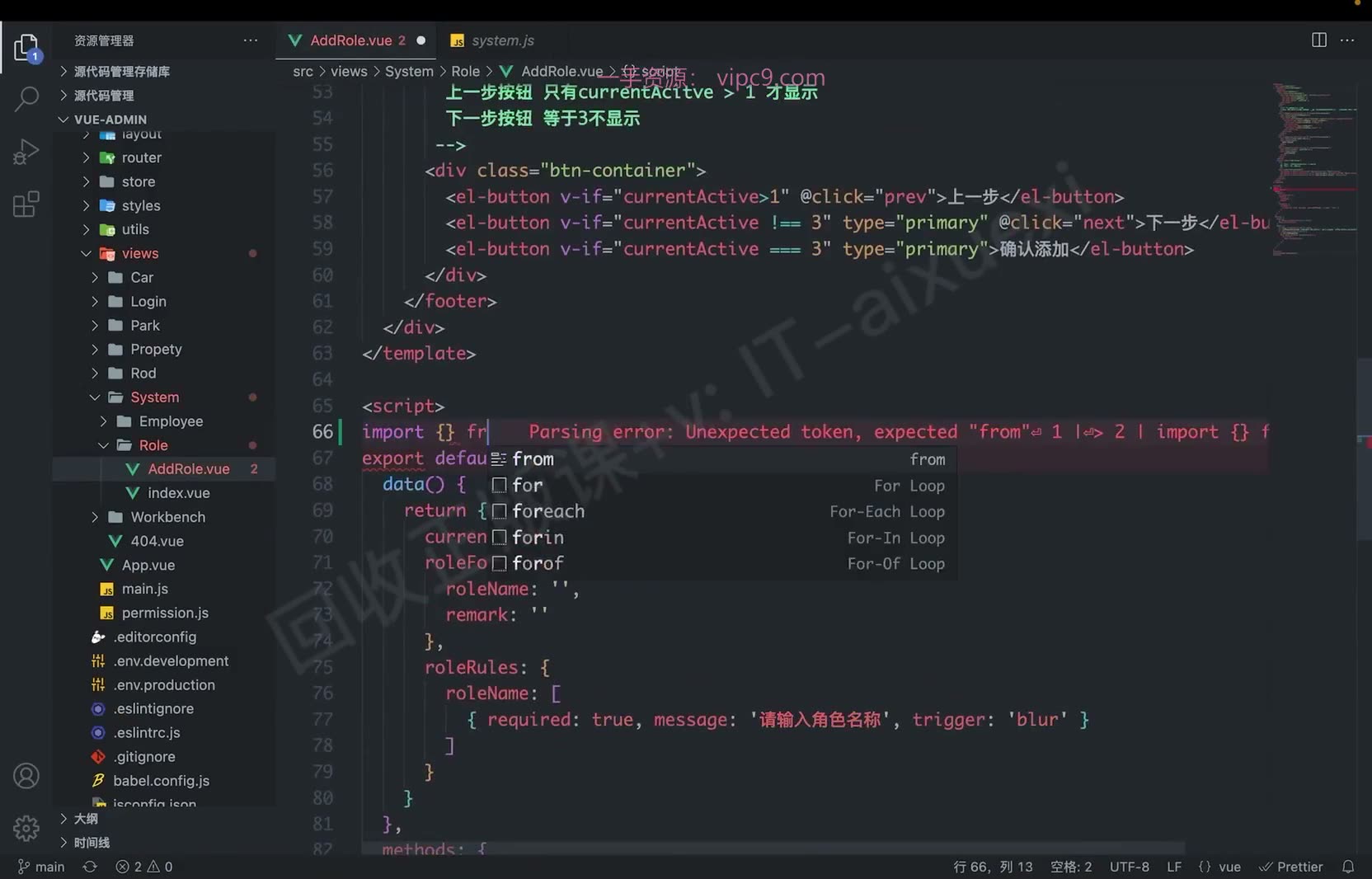This screenshot has height=879, width=1372.
Task: Click the code minimap preview
Action: (x=1314, y=169)
